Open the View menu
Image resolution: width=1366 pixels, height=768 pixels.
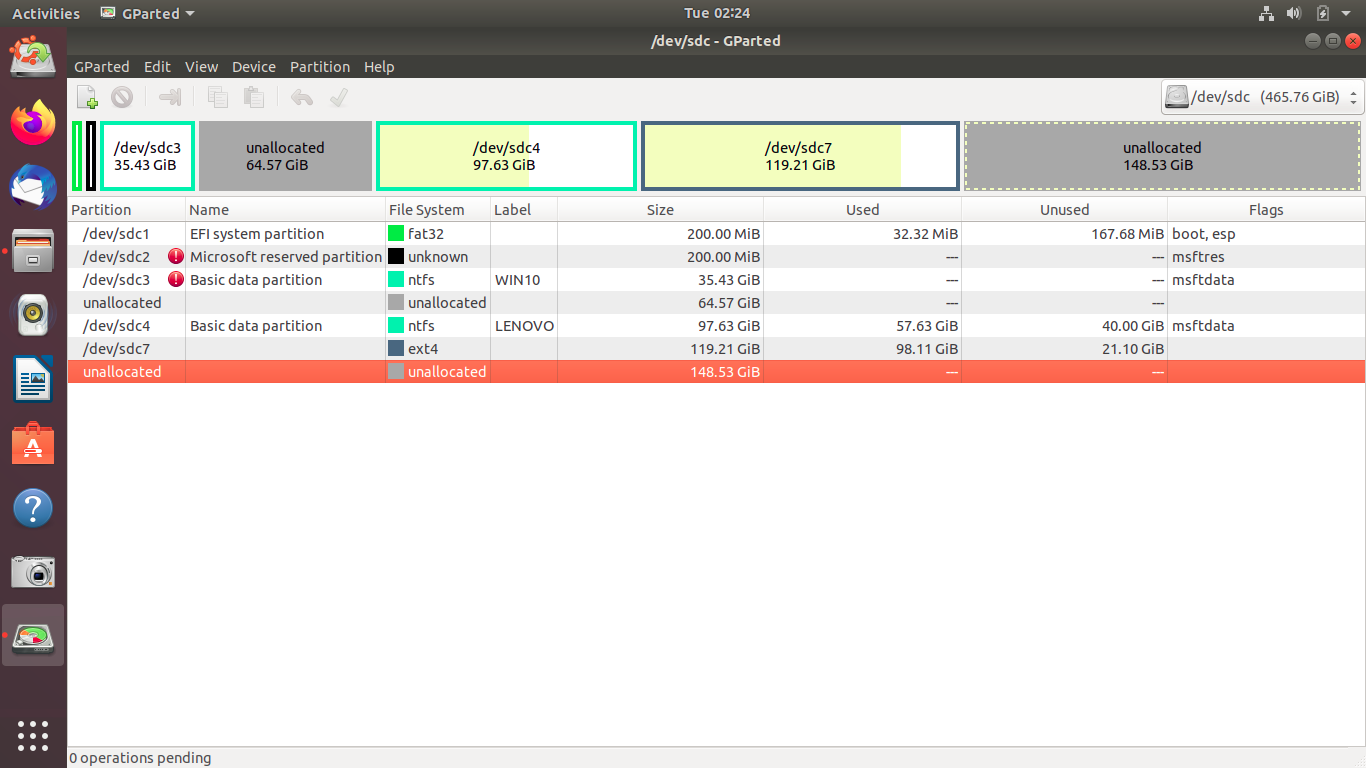[x=201, y=67]
